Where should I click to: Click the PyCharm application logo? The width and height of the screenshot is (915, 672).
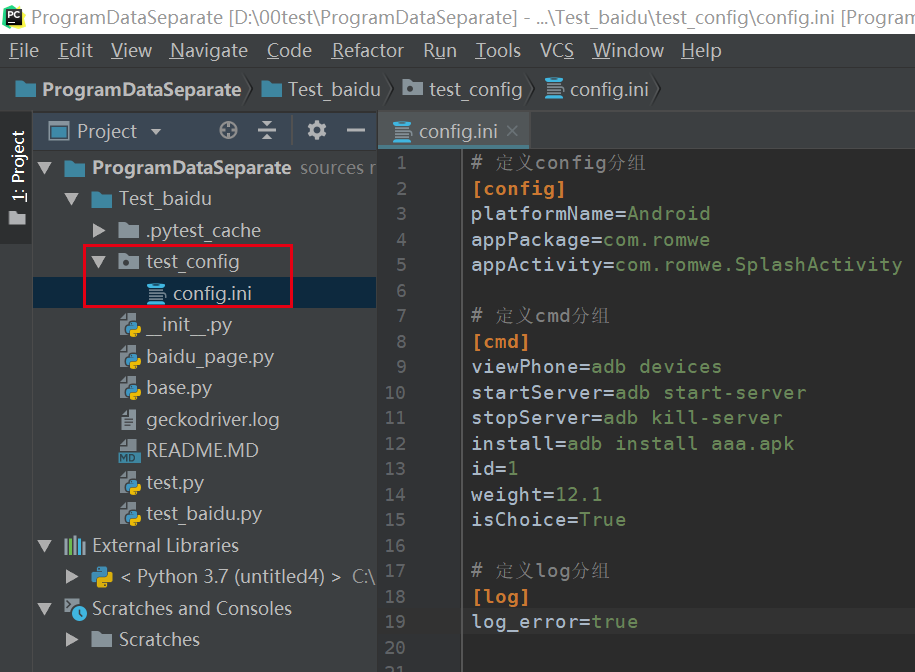13,17
